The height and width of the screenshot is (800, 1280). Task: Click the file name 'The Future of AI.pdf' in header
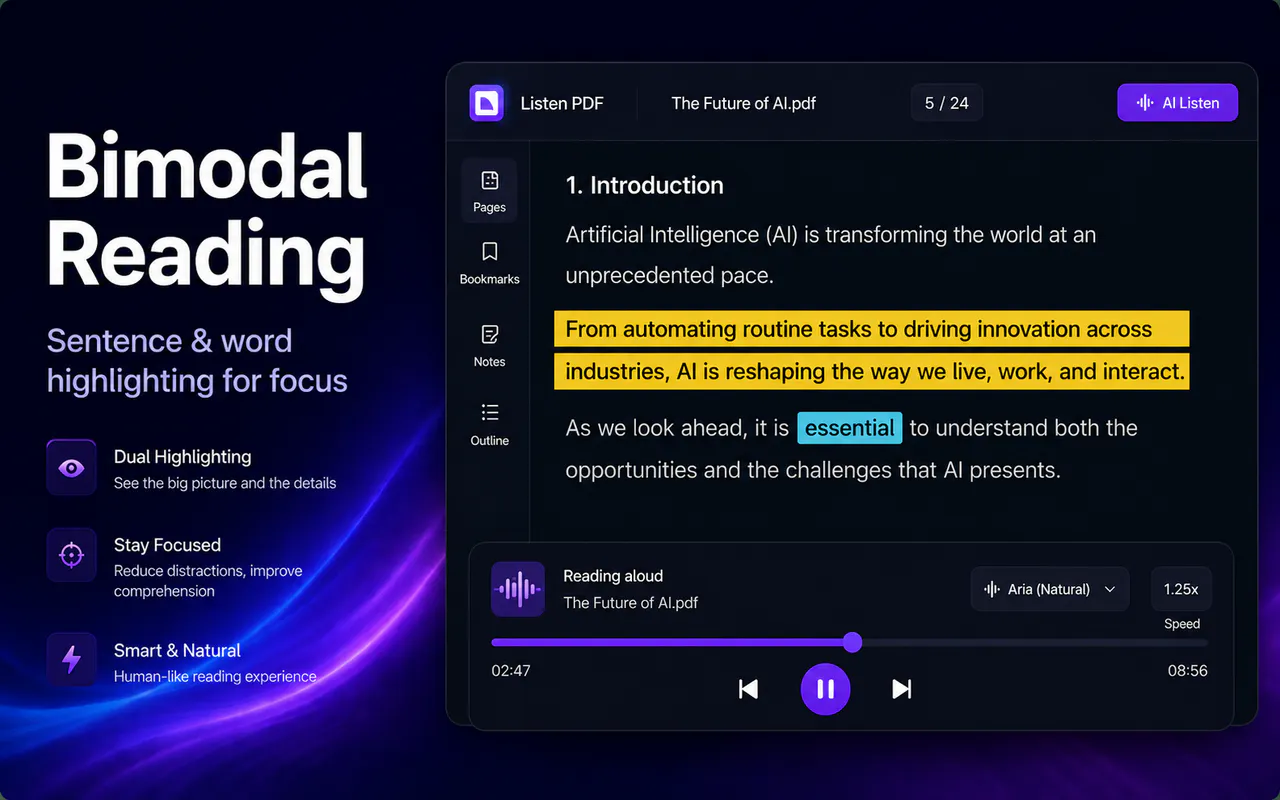[744, 103]
